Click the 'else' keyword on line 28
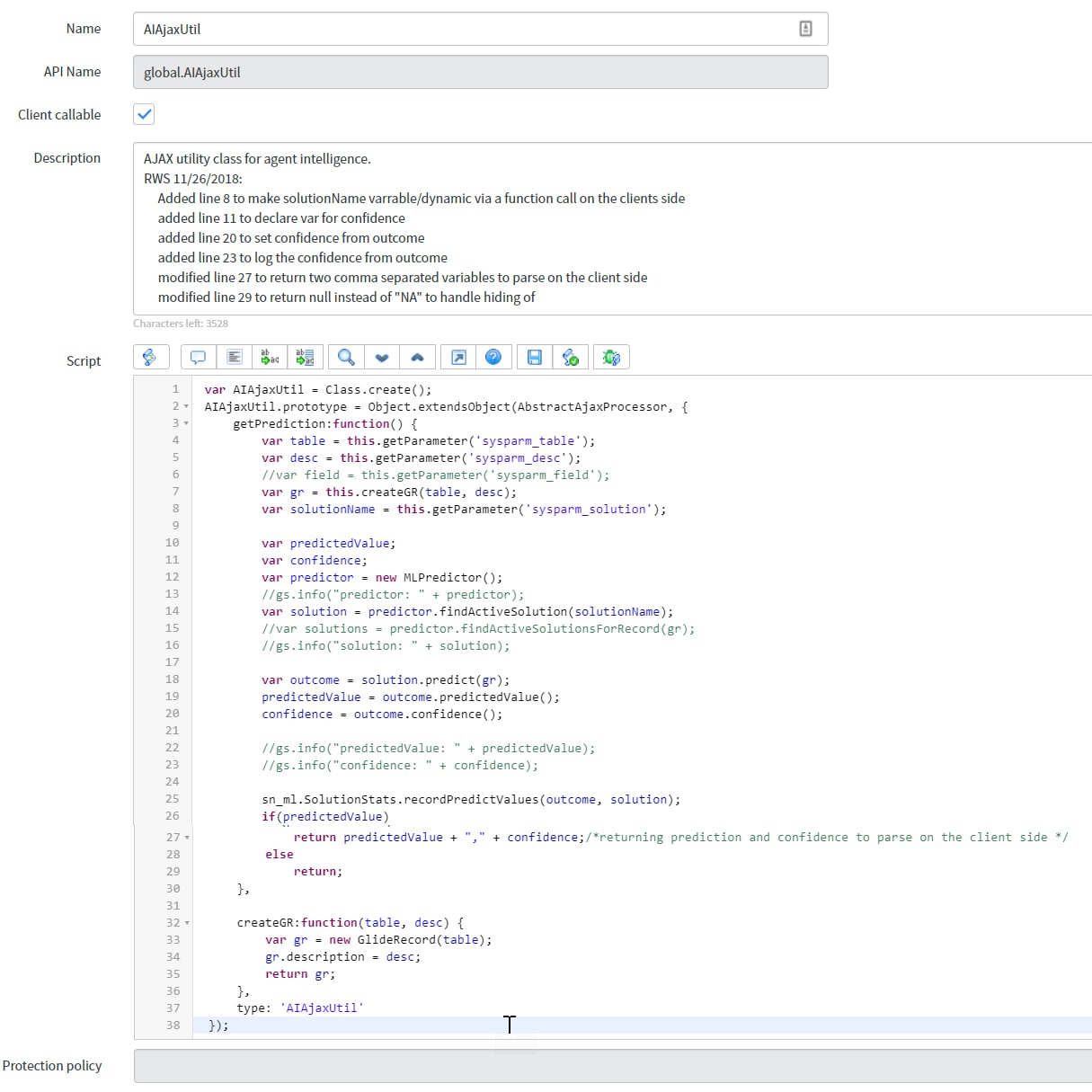This screenshot has height=1092, width=1092. (x=280, y=854)
